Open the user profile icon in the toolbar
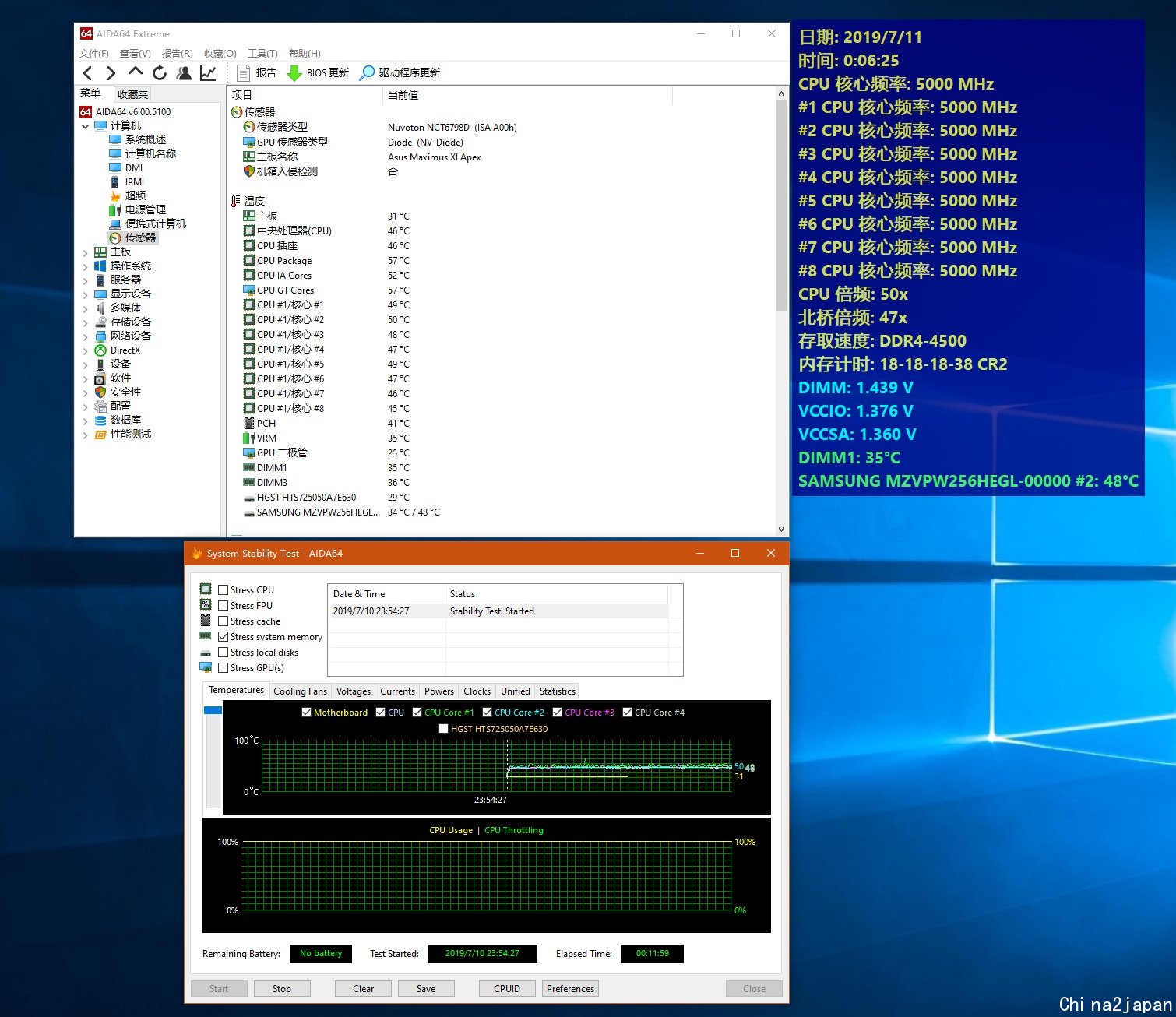 [x=184, y=73]
